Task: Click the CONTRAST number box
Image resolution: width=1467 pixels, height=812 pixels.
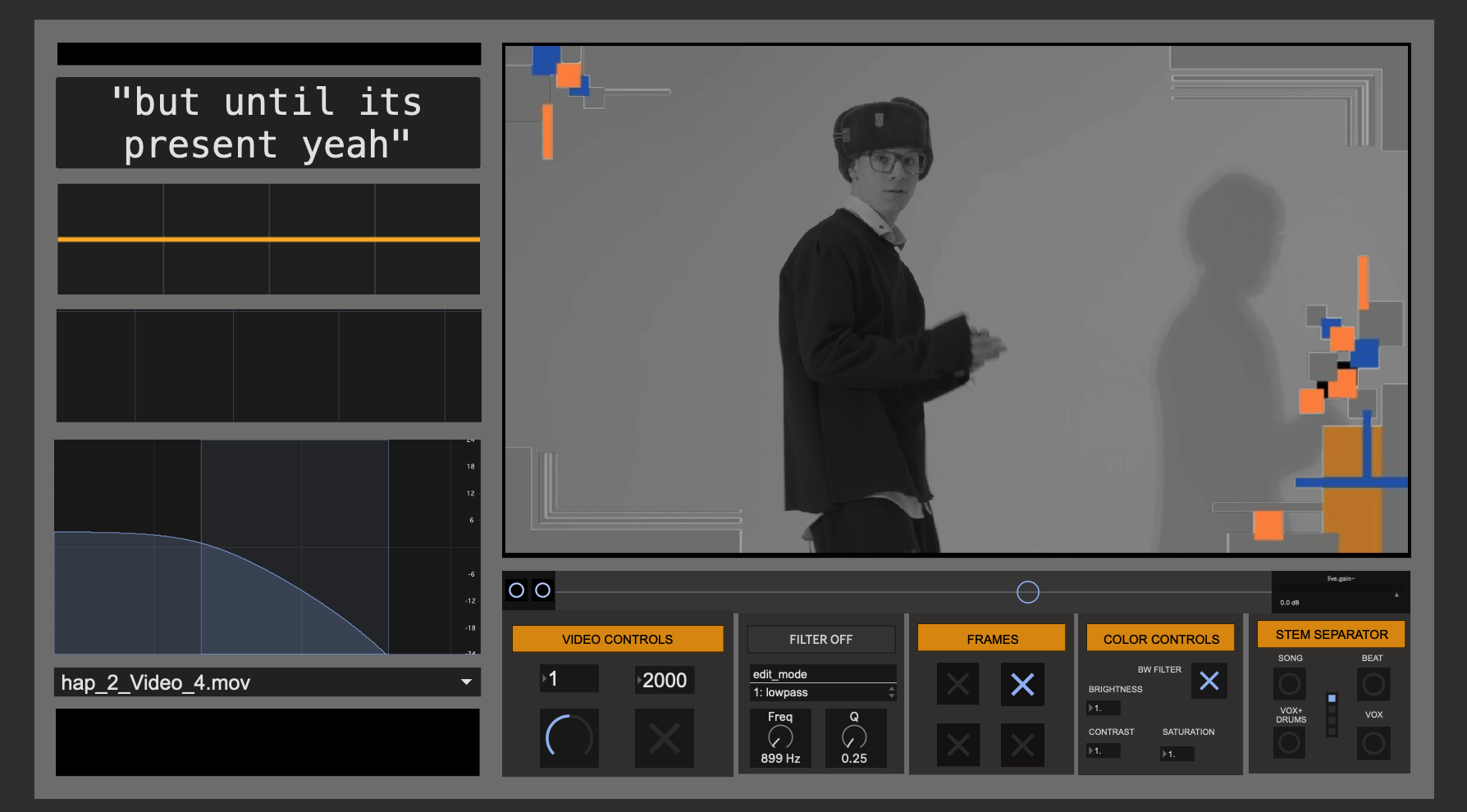Action: [1104, 750]
